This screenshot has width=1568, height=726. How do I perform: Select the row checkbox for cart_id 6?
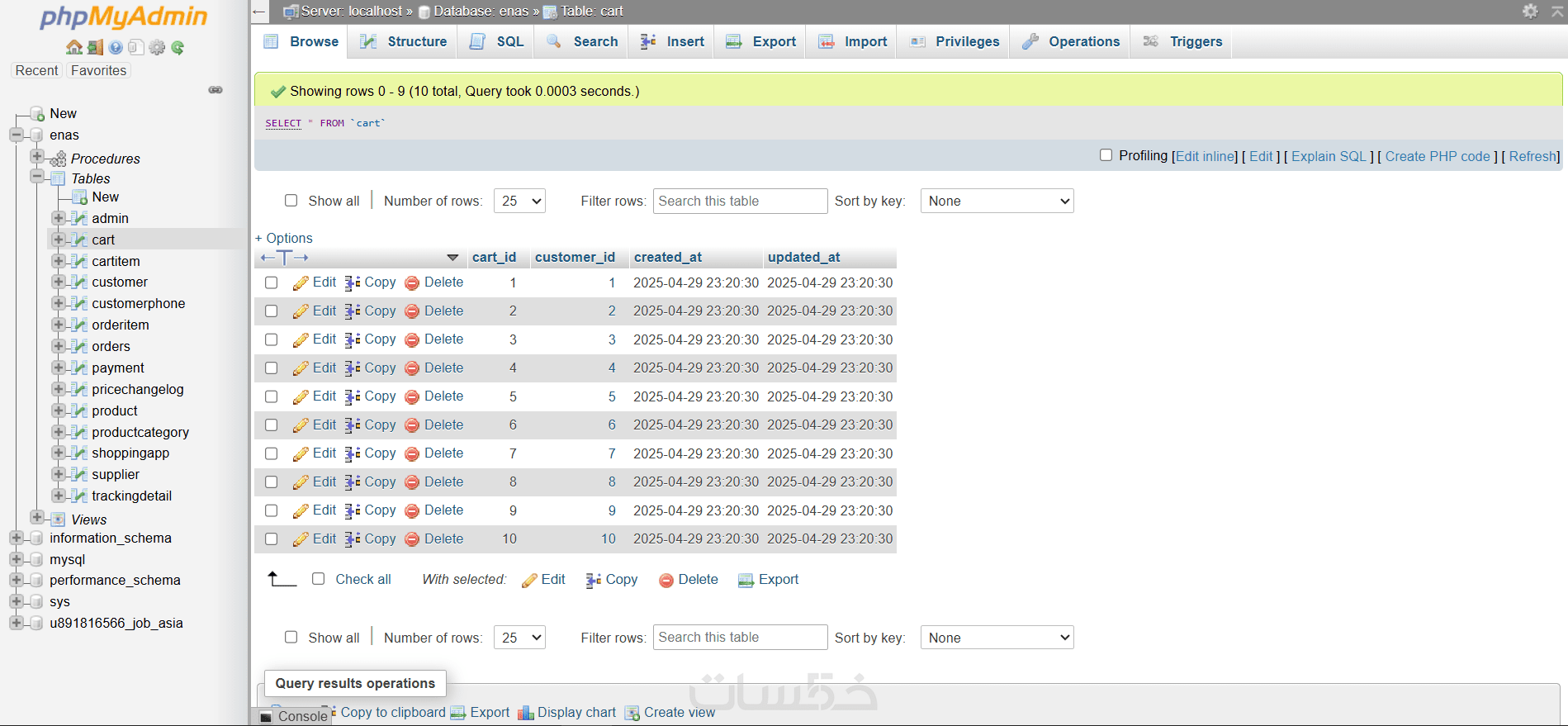pyautogui.click(x=271, y=425)
